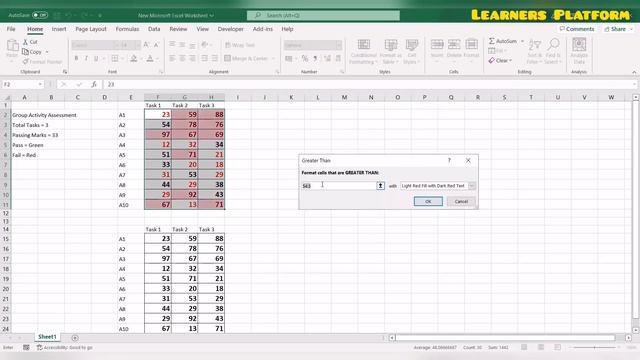Screen dimensions: 640x360
Task: Open the Help tab
Action: tap(287, 29)
